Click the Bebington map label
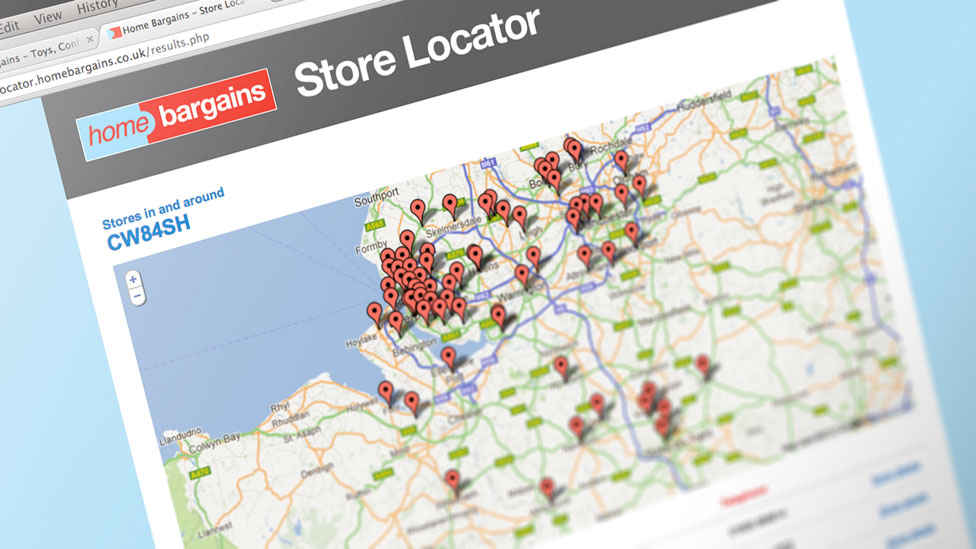Screen dimensions: 976x549 pyautogui.click(x=413, y=348)
